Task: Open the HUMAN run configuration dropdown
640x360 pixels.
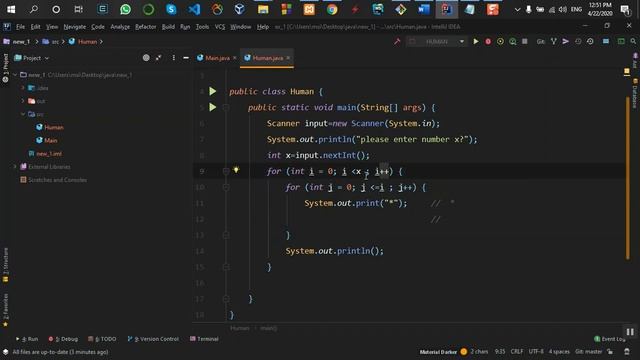Action: [436, 42]
